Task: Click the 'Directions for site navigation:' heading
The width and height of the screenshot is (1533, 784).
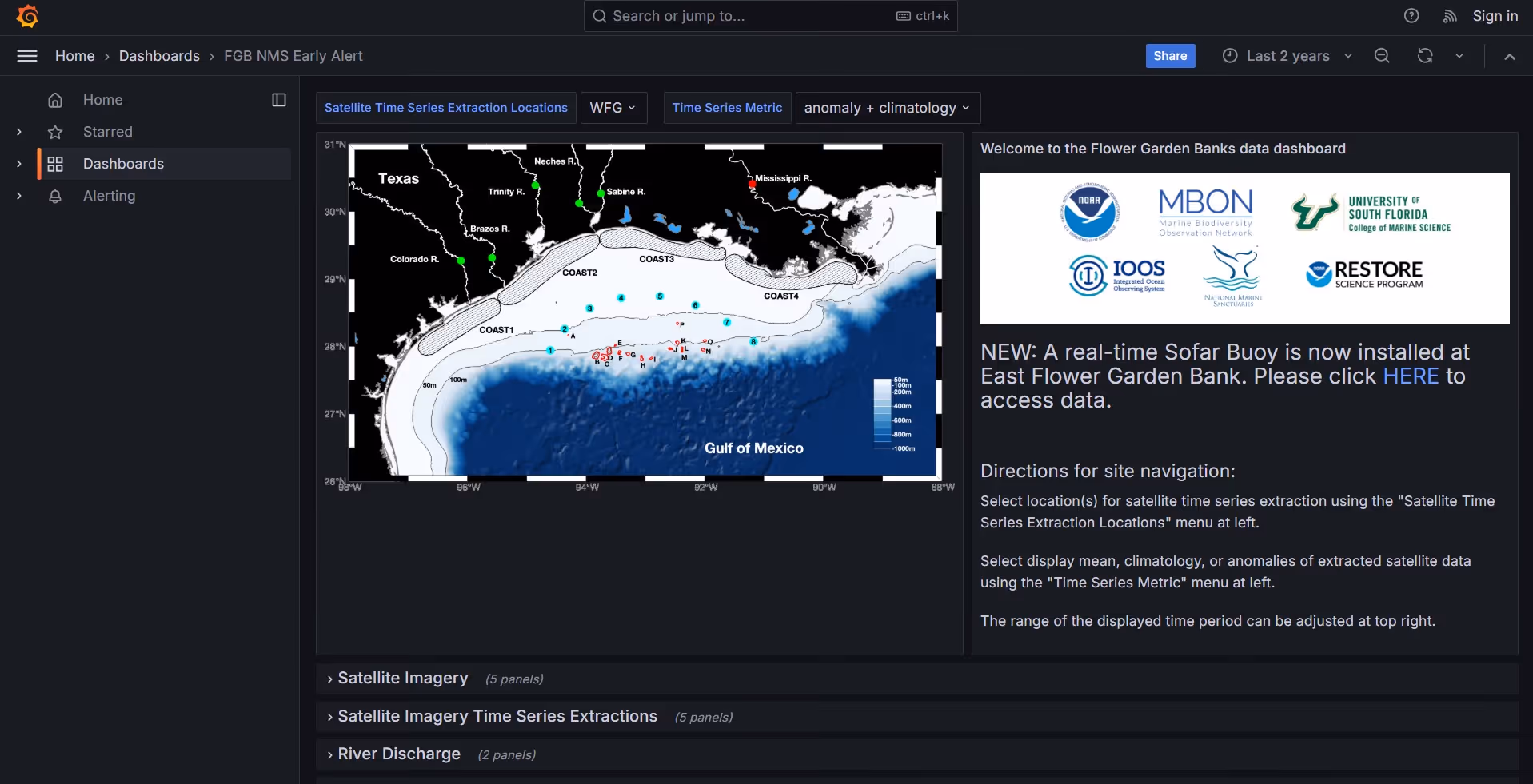Action: pyautogui.click(x=1108, y=471)
